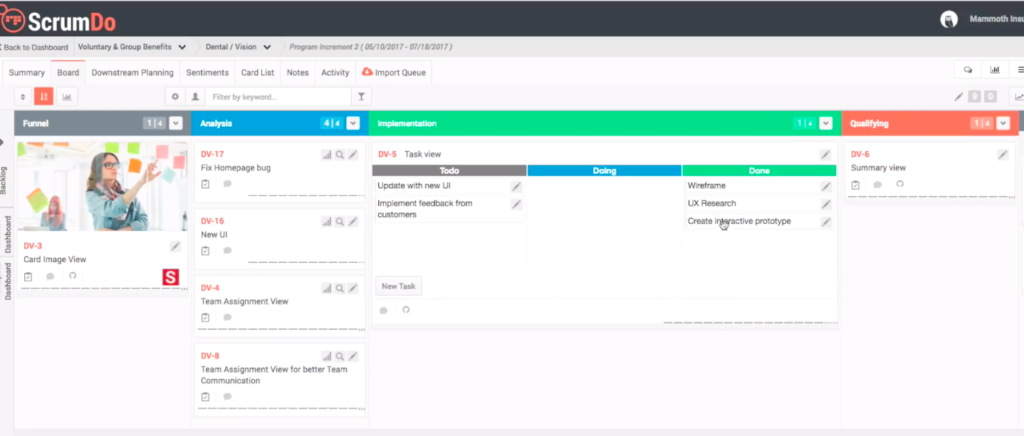Click the person assignee filter icon
The width and height of the screenshot is (1024, 436).
(194, 97)
